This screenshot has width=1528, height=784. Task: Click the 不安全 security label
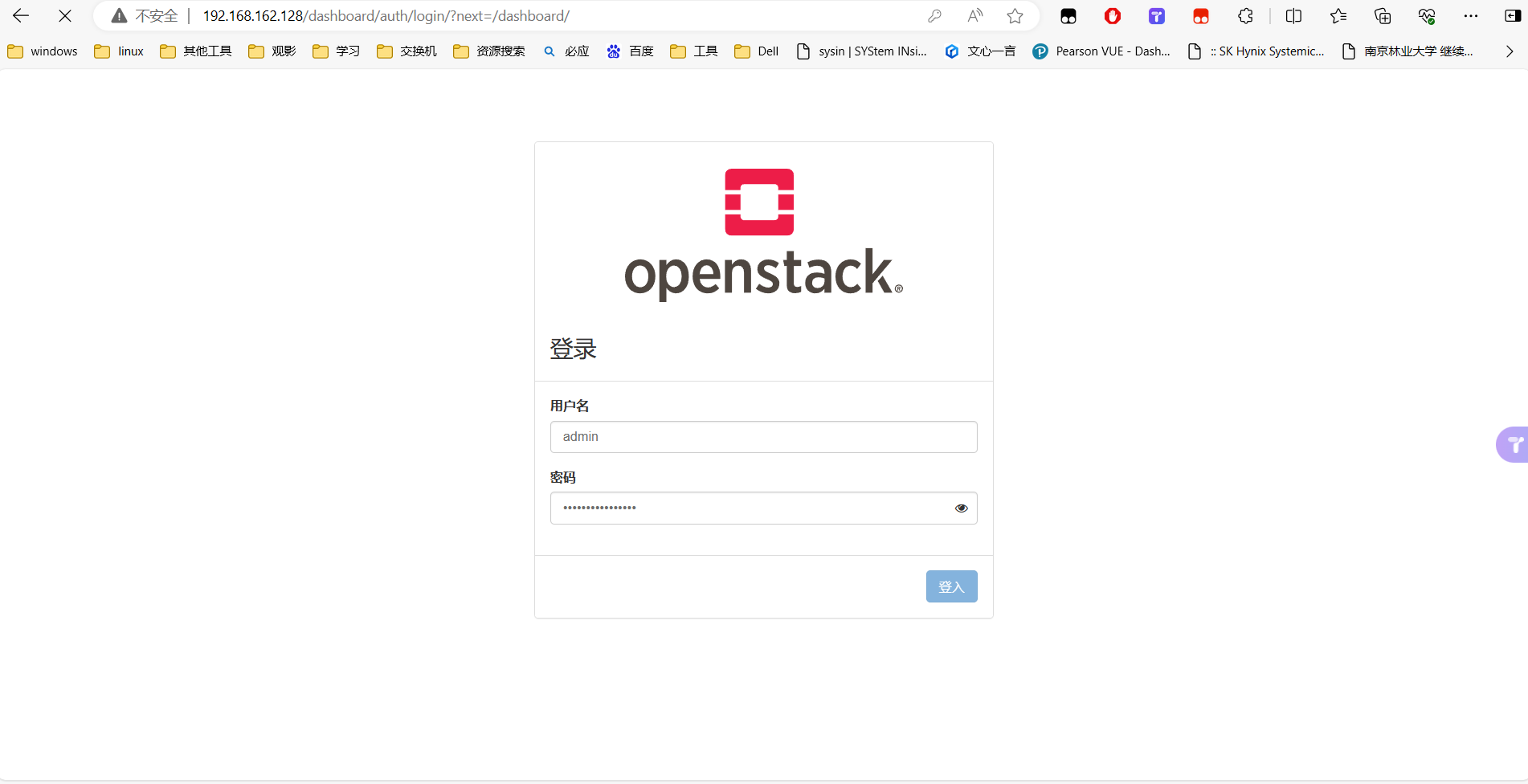157,16
